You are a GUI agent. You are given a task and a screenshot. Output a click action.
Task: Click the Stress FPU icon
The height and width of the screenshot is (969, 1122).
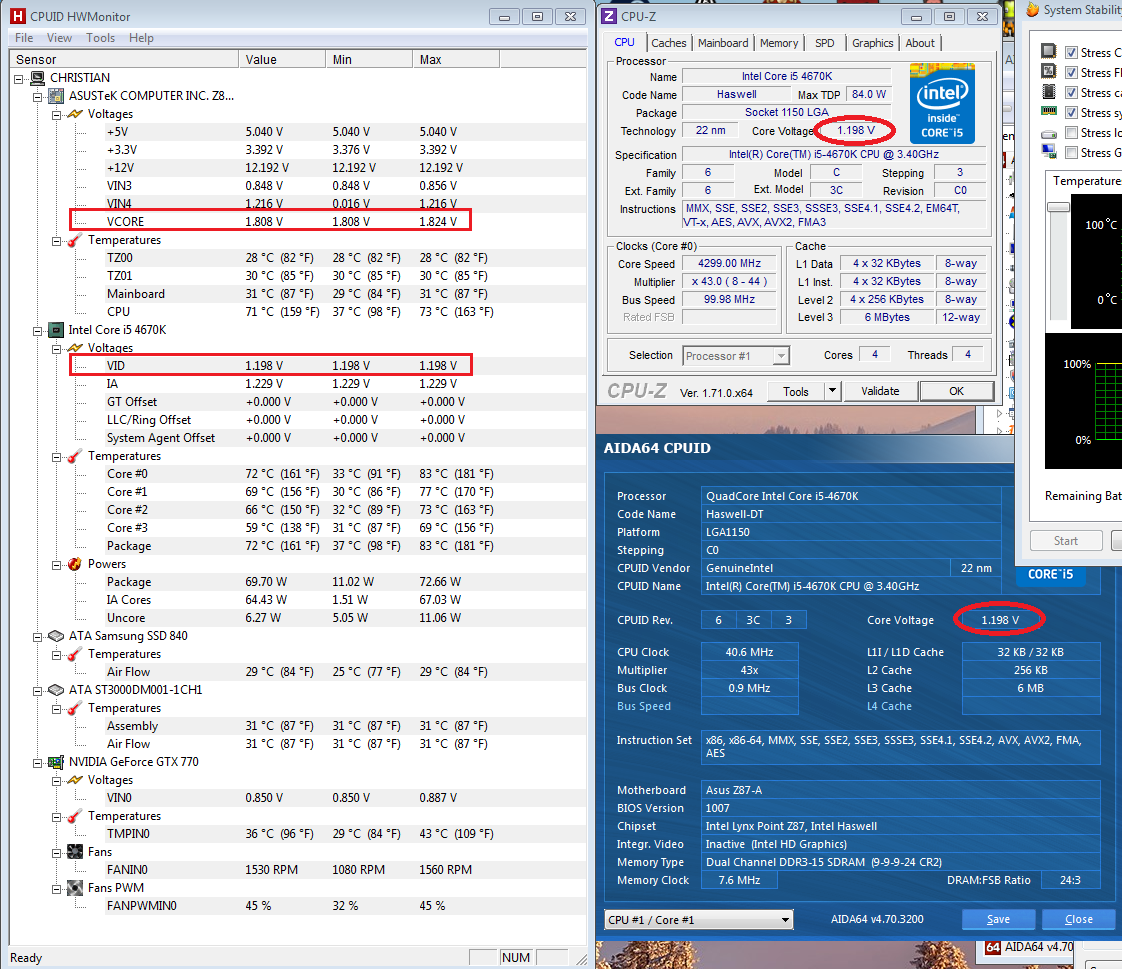(1048, 71)
